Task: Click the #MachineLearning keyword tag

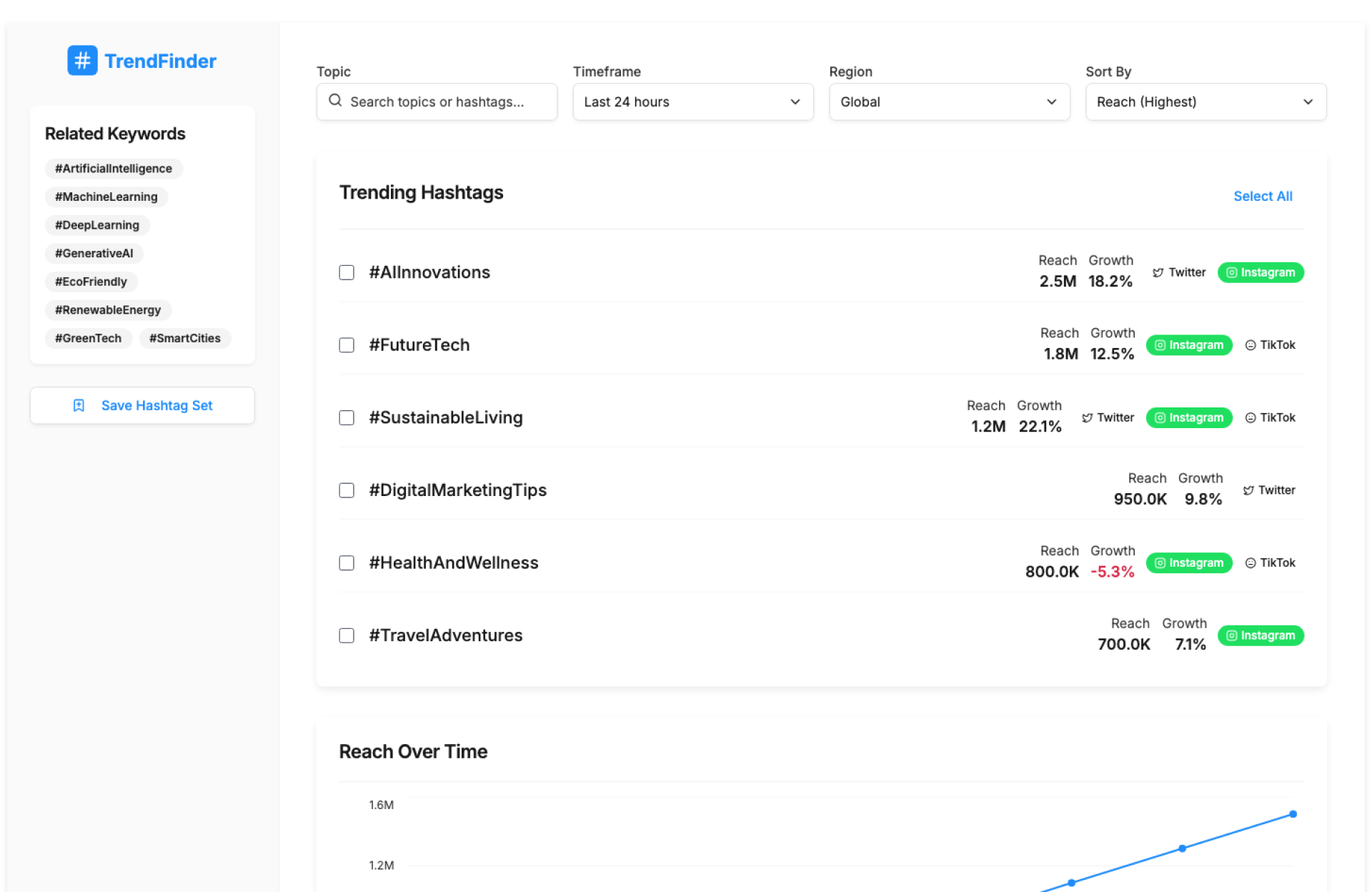Action: [106, 197]
